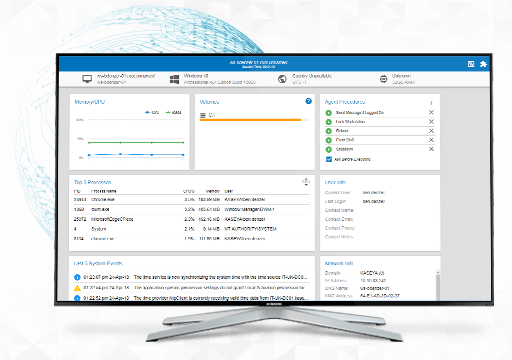
Task: Click the Windows 10 OS label in info bar
Action: click(x=196, y=76)
